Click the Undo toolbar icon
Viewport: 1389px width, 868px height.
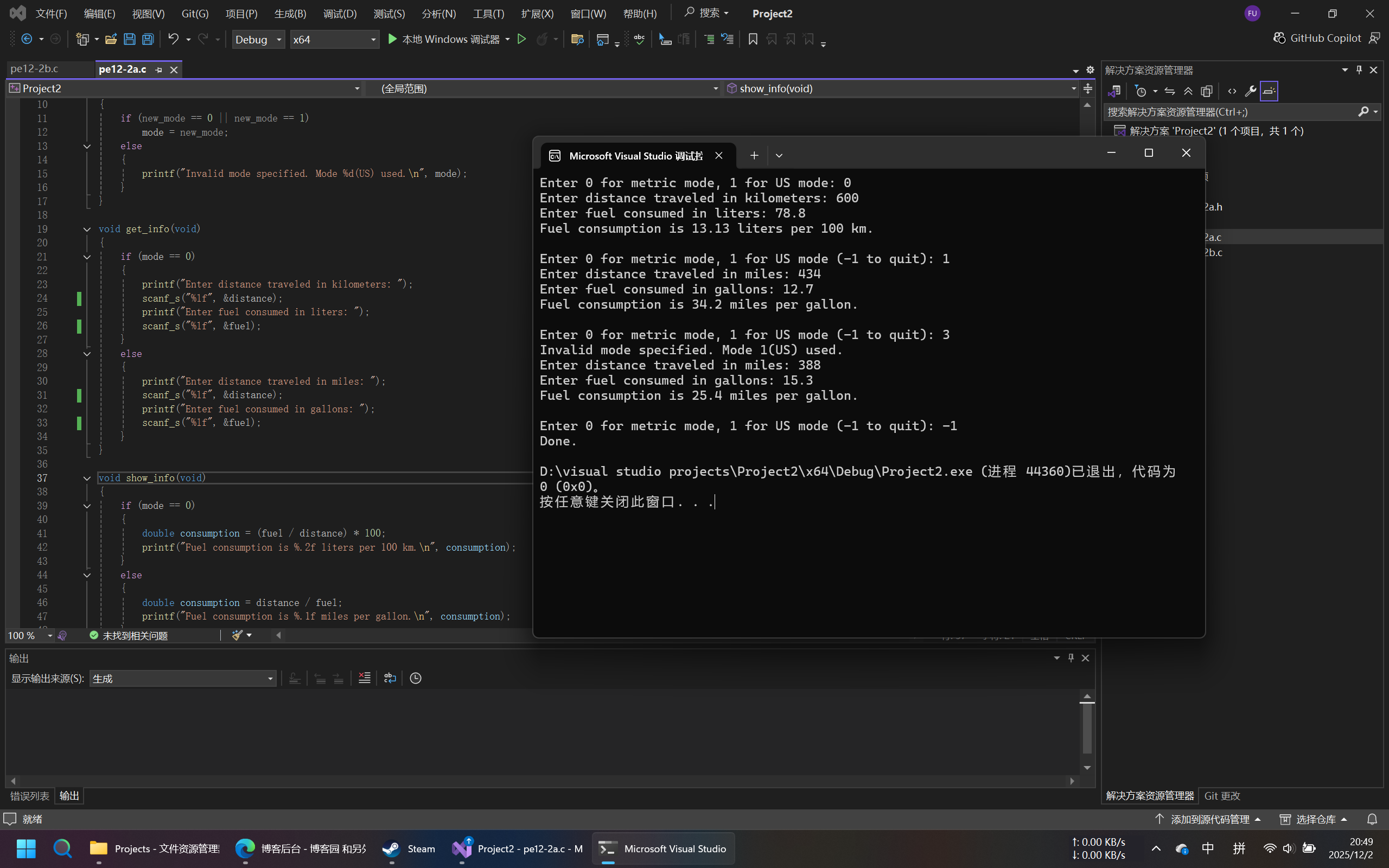[173, 39]
